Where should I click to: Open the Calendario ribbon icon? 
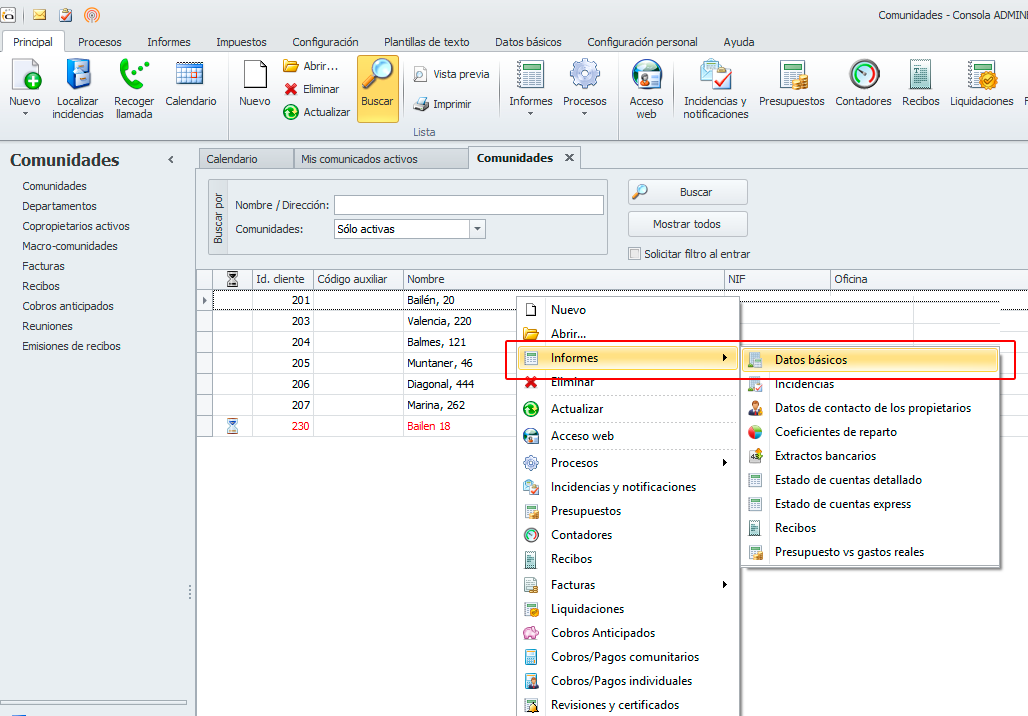click(x=190, y=85)
